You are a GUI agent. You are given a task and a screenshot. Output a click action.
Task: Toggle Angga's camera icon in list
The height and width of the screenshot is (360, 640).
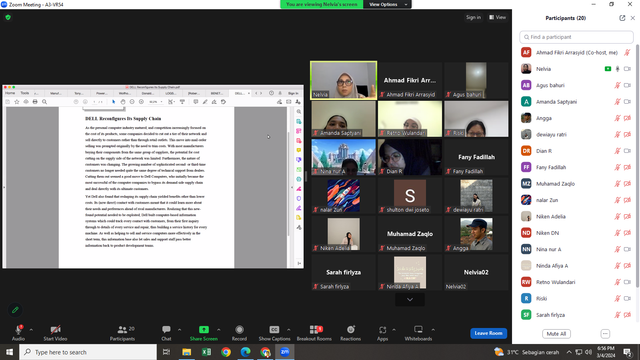click(x=628, y=118)
